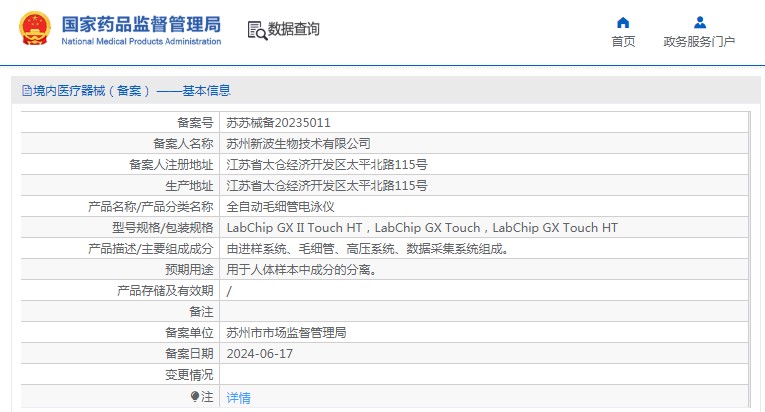Screen dimensions: 765x412
Task: Go to 首页 home link
Action: click(623, 41)
